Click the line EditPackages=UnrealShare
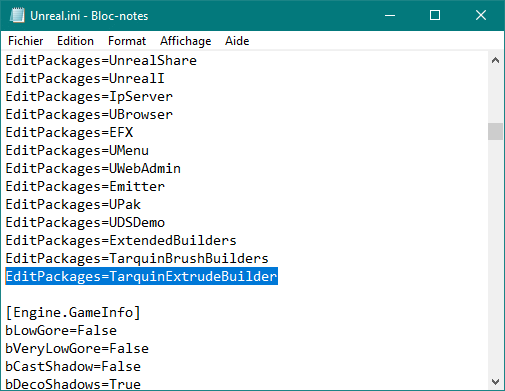505x391 pixels. (101, 61)
